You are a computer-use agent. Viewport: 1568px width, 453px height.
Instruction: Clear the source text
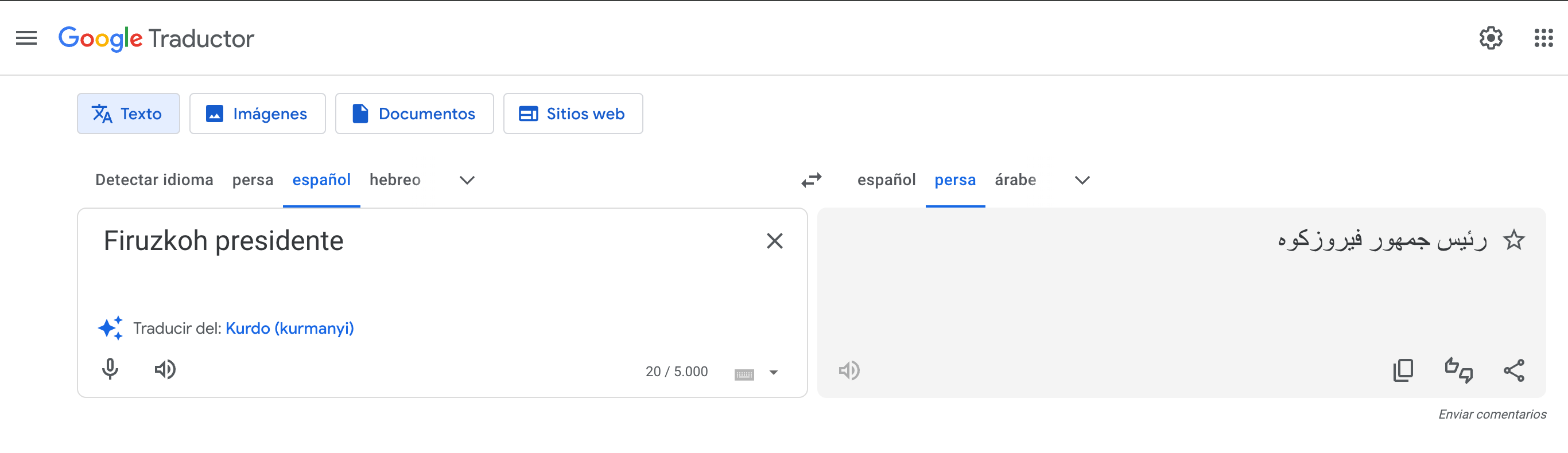coord(774,241)
